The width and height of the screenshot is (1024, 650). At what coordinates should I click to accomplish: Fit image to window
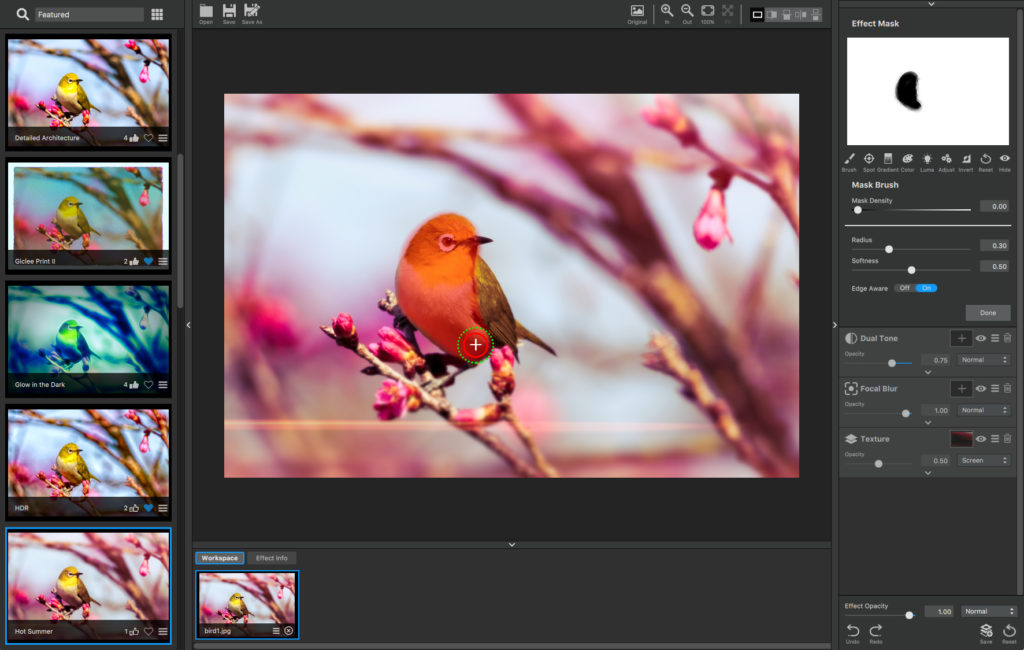click(728, 14)
